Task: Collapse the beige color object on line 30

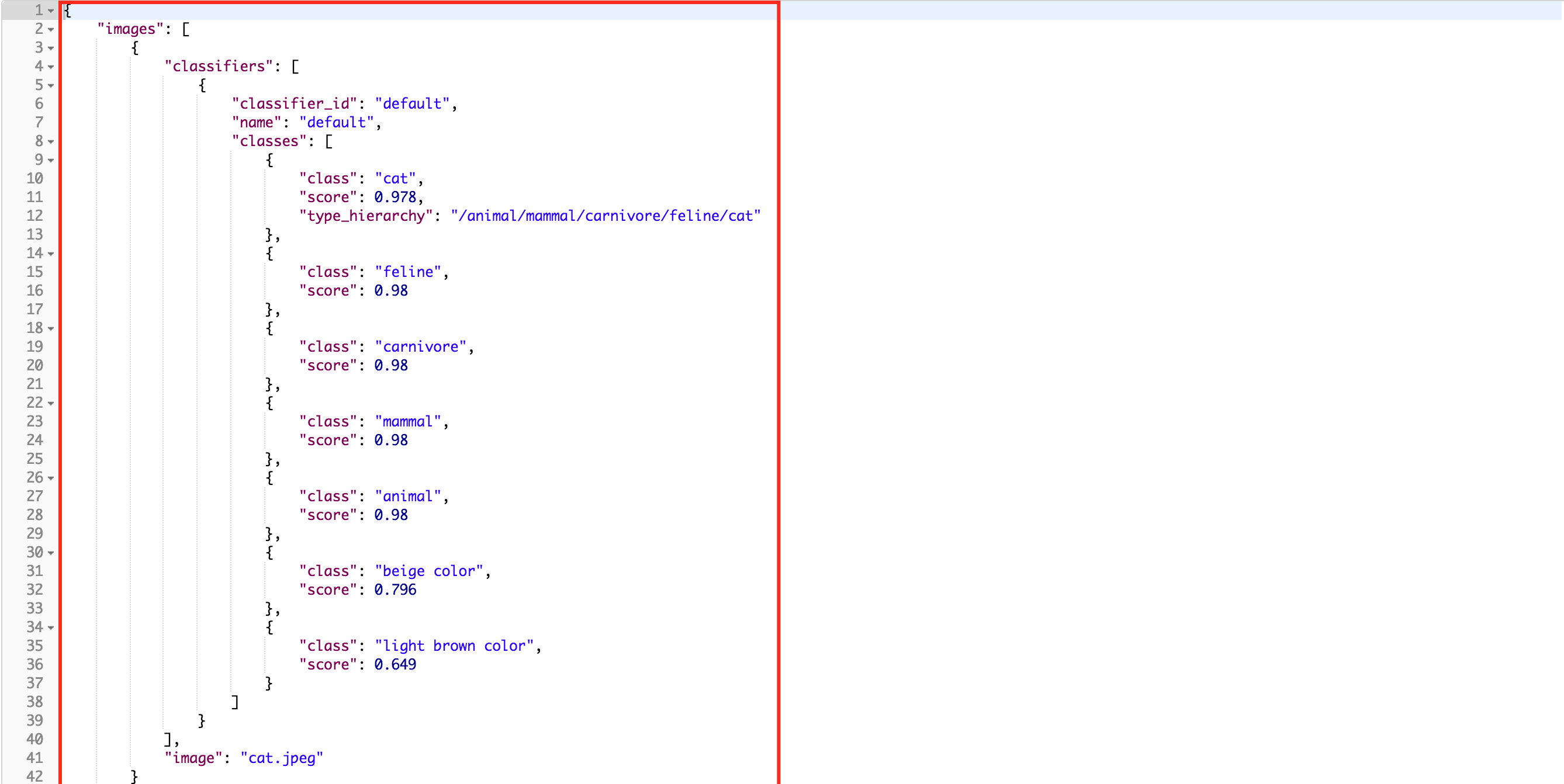Action: pos(51,553)
